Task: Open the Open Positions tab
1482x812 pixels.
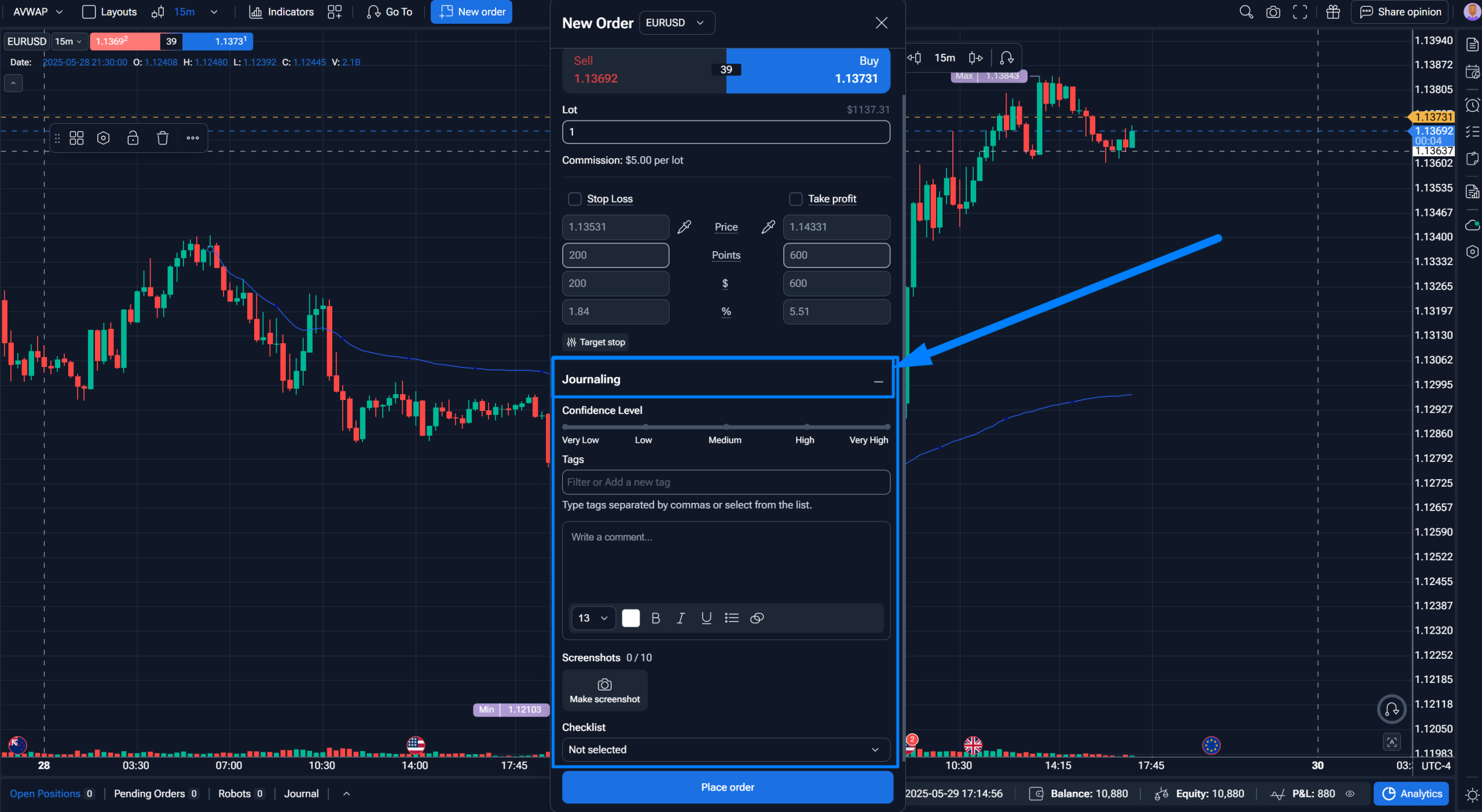Action: pyautogui.click(x=52, y=794)
